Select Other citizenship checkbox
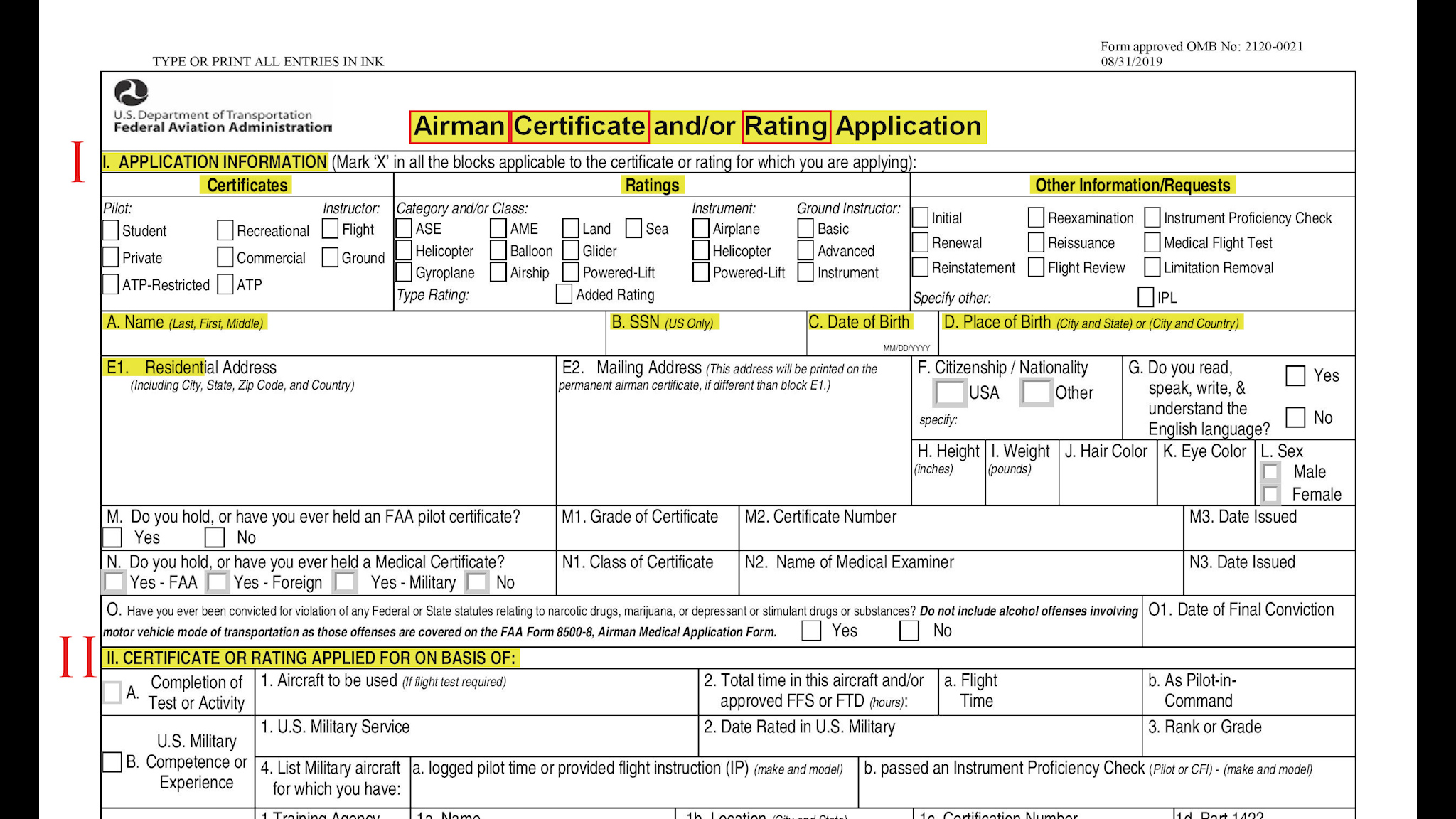1456x819 pixels. tap(1037, 392)
